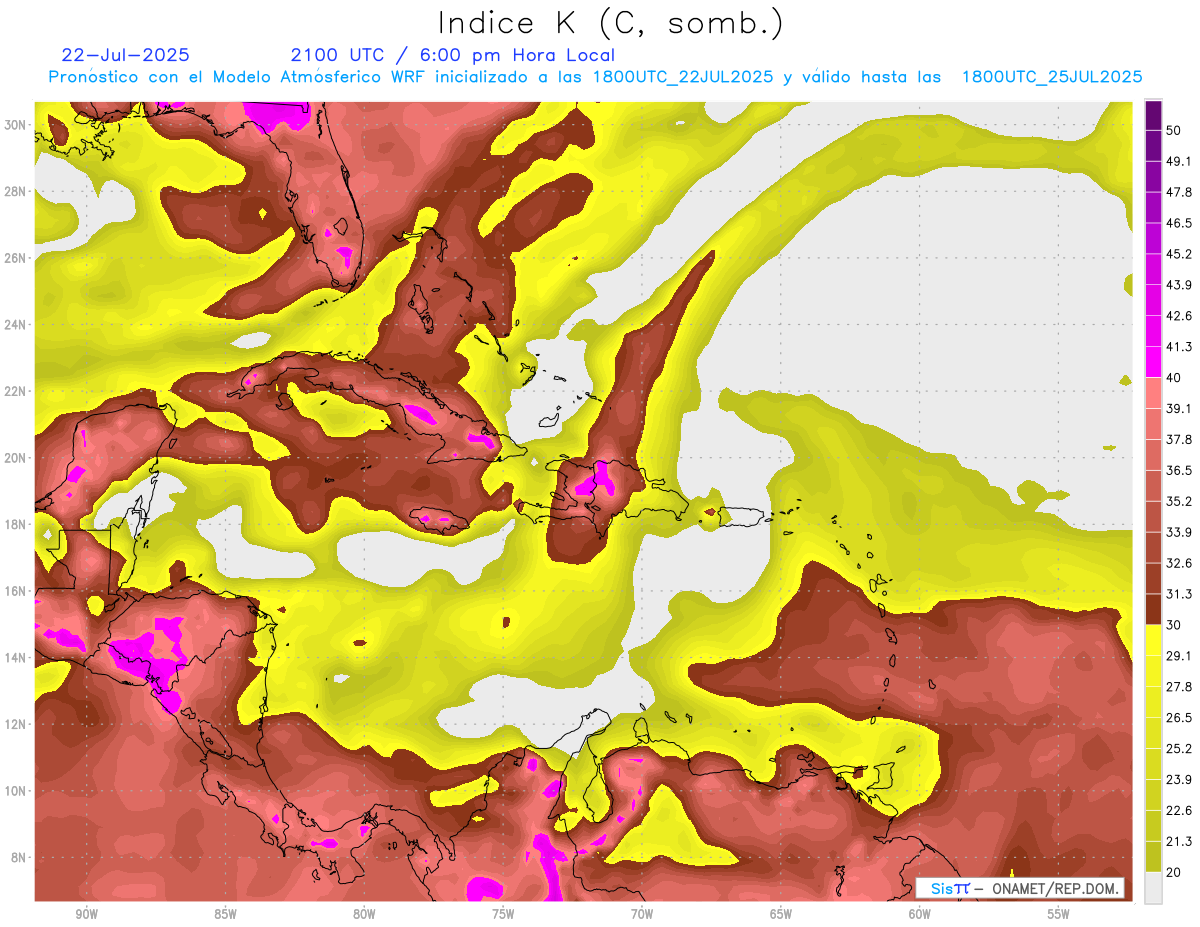Click the colorbar value 49.1

[1179, 161]
